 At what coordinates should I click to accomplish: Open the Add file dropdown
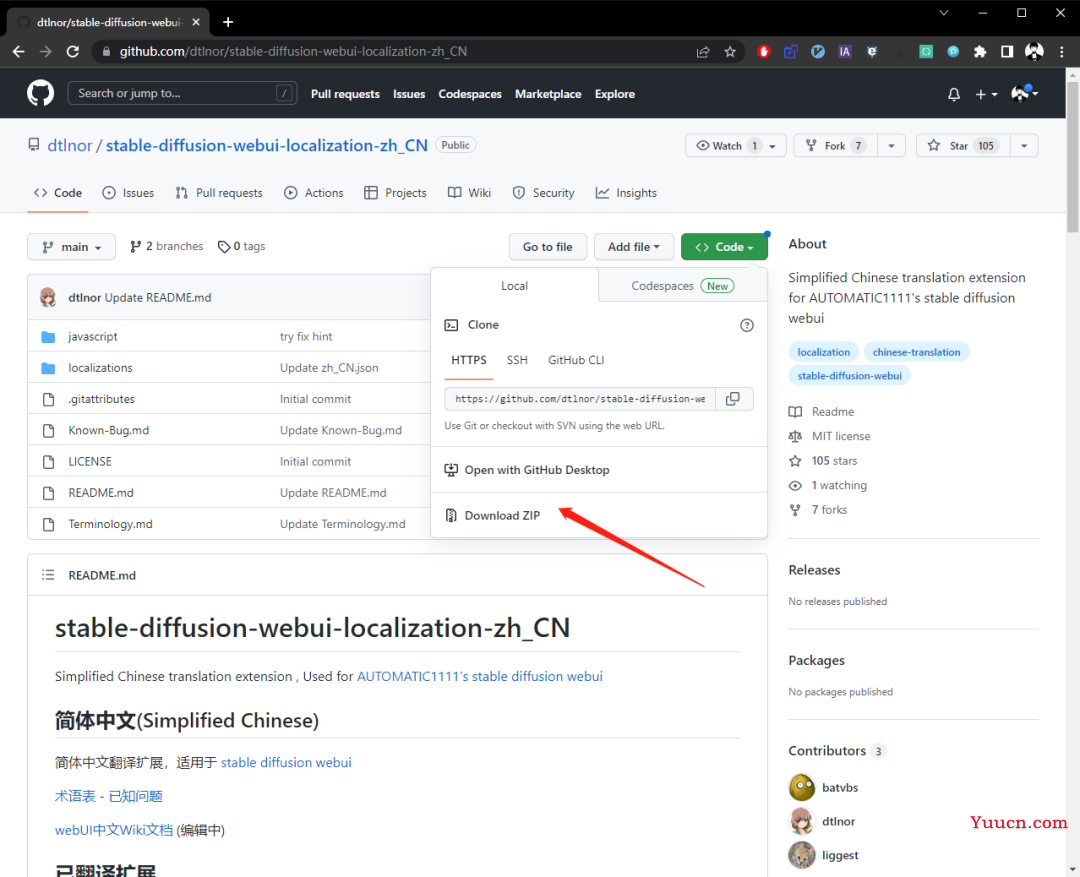point(634,247)
